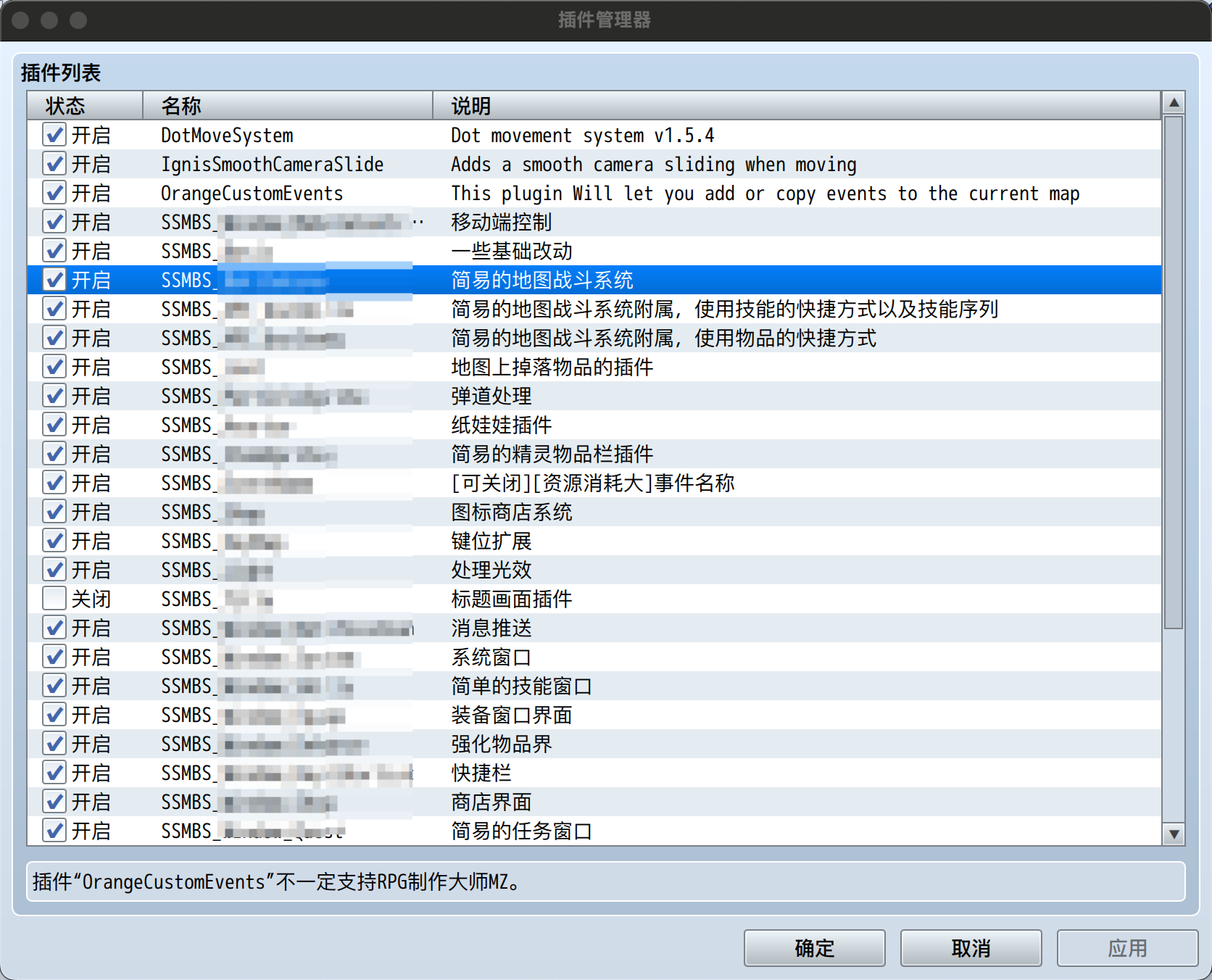Select the 系统窗口 plugin row

594,657
